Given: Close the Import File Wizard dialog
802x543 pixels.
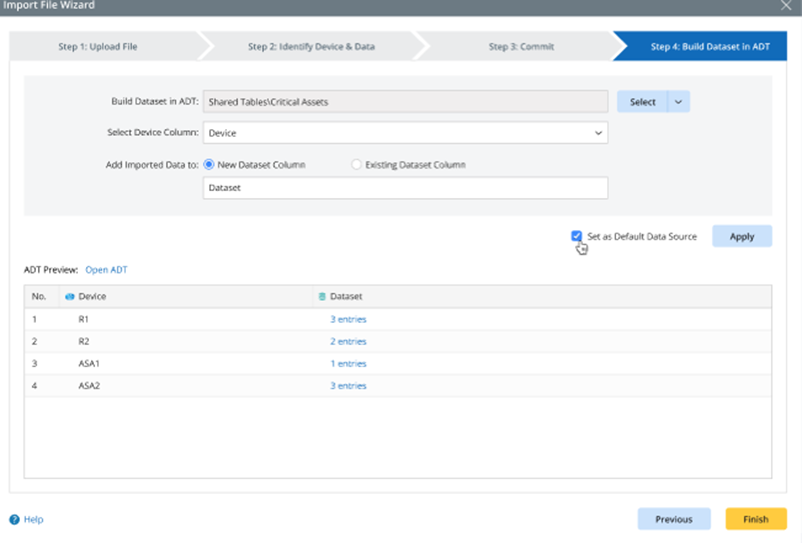Looking at the screenshot, I should pyautogui.click(x=785, y=6).
